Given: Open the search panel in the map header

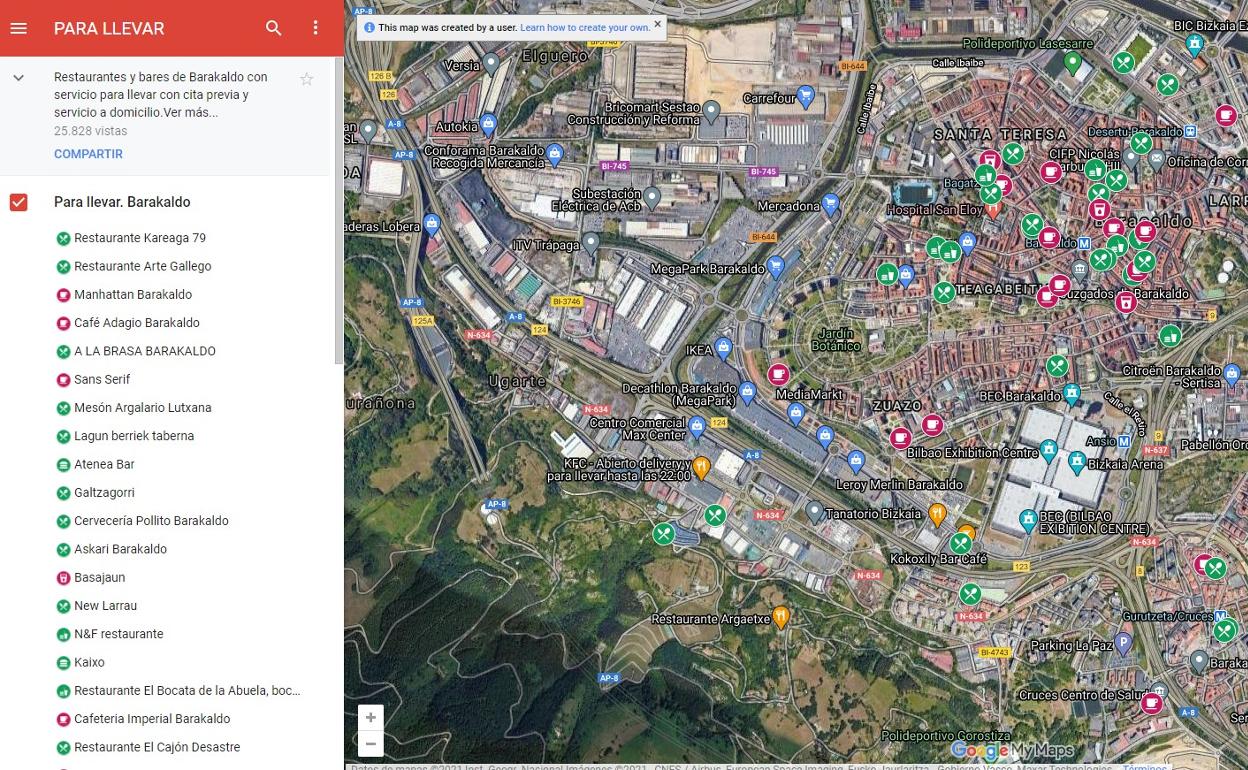Looking at the screenshot, I should tap(273, 28).
